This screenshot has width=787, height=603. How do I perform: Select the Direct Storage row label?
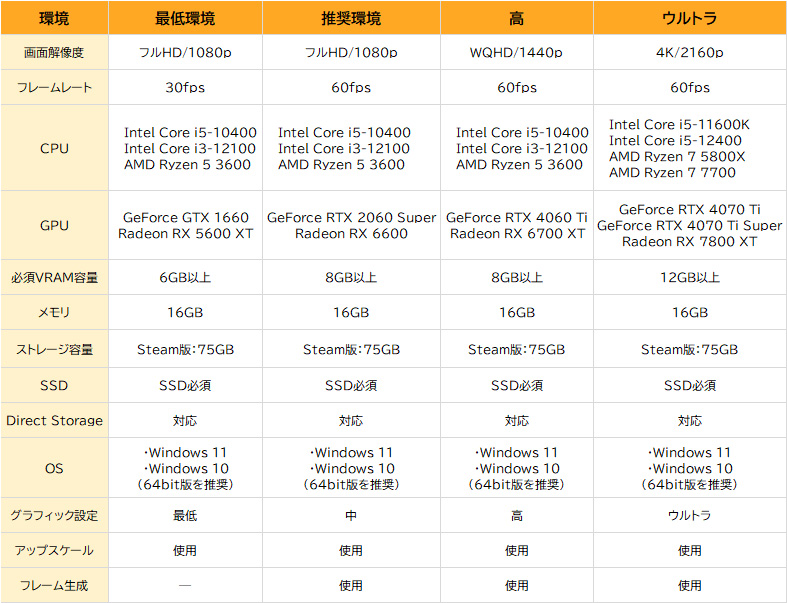[x=54, y=420]
